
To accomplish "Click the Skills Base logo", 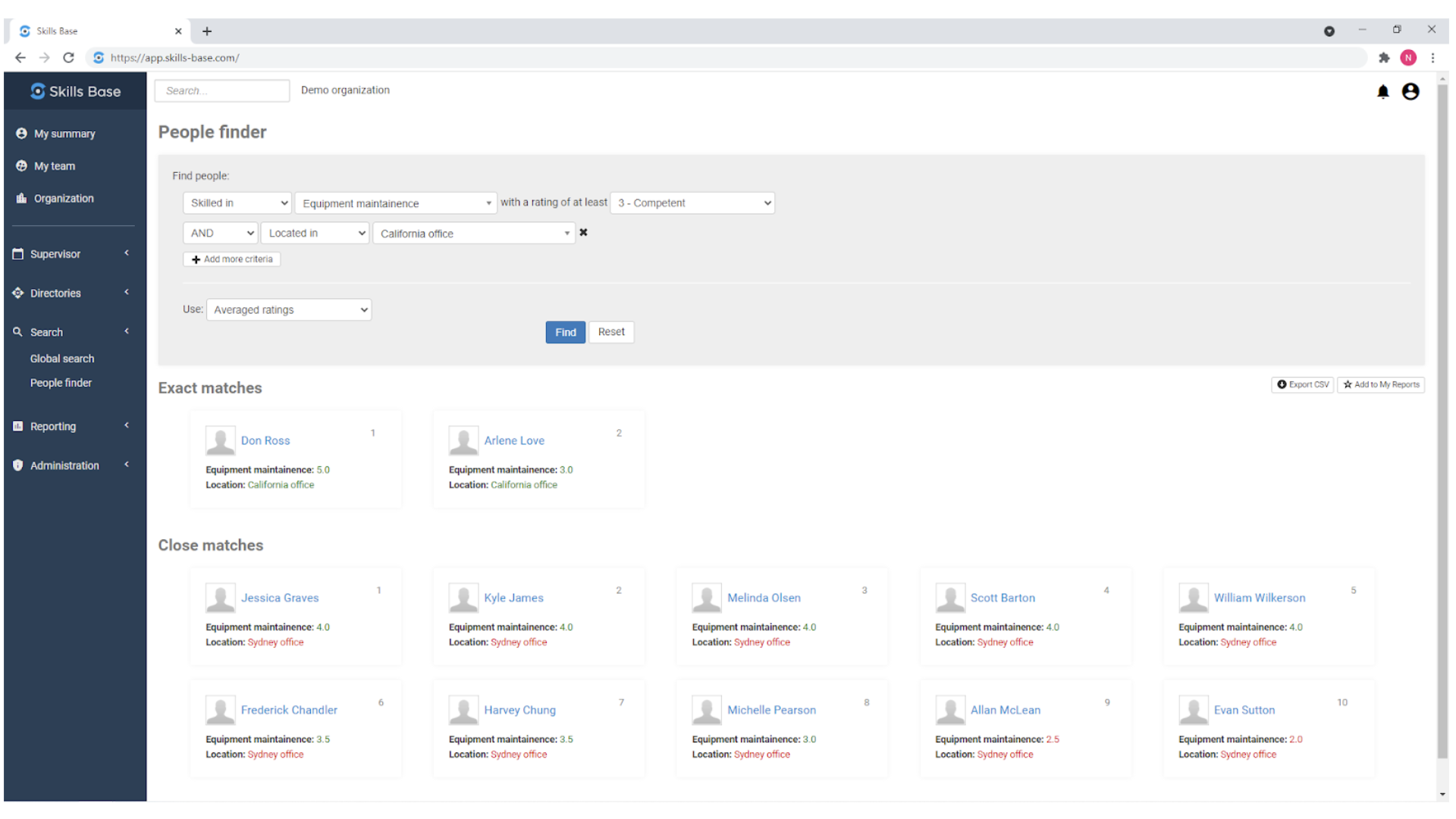I will [75, 91].
